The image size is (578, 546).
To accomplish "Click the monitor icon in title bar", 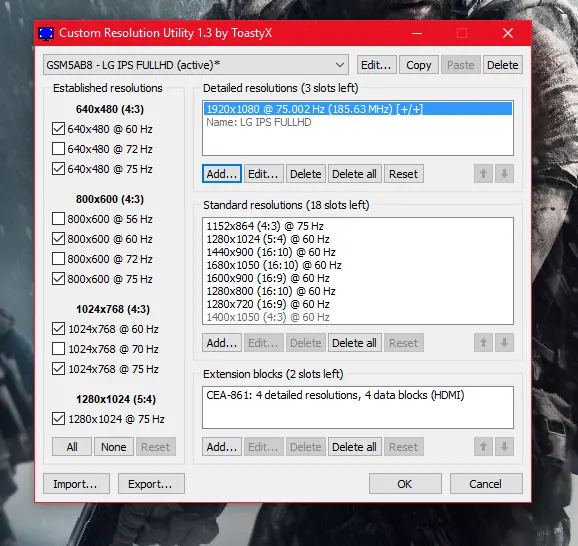I will click(x=46, y=33).
